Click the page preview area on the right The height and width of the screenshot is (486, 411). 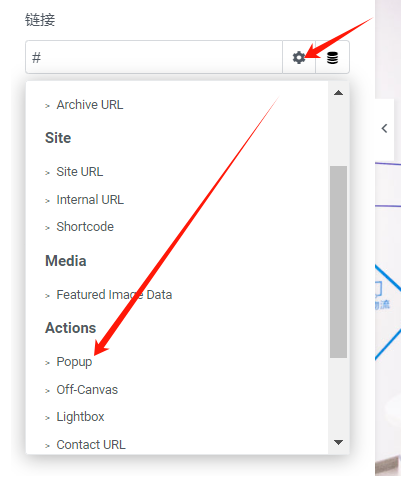pyautogui.click(x=388, y=300)
